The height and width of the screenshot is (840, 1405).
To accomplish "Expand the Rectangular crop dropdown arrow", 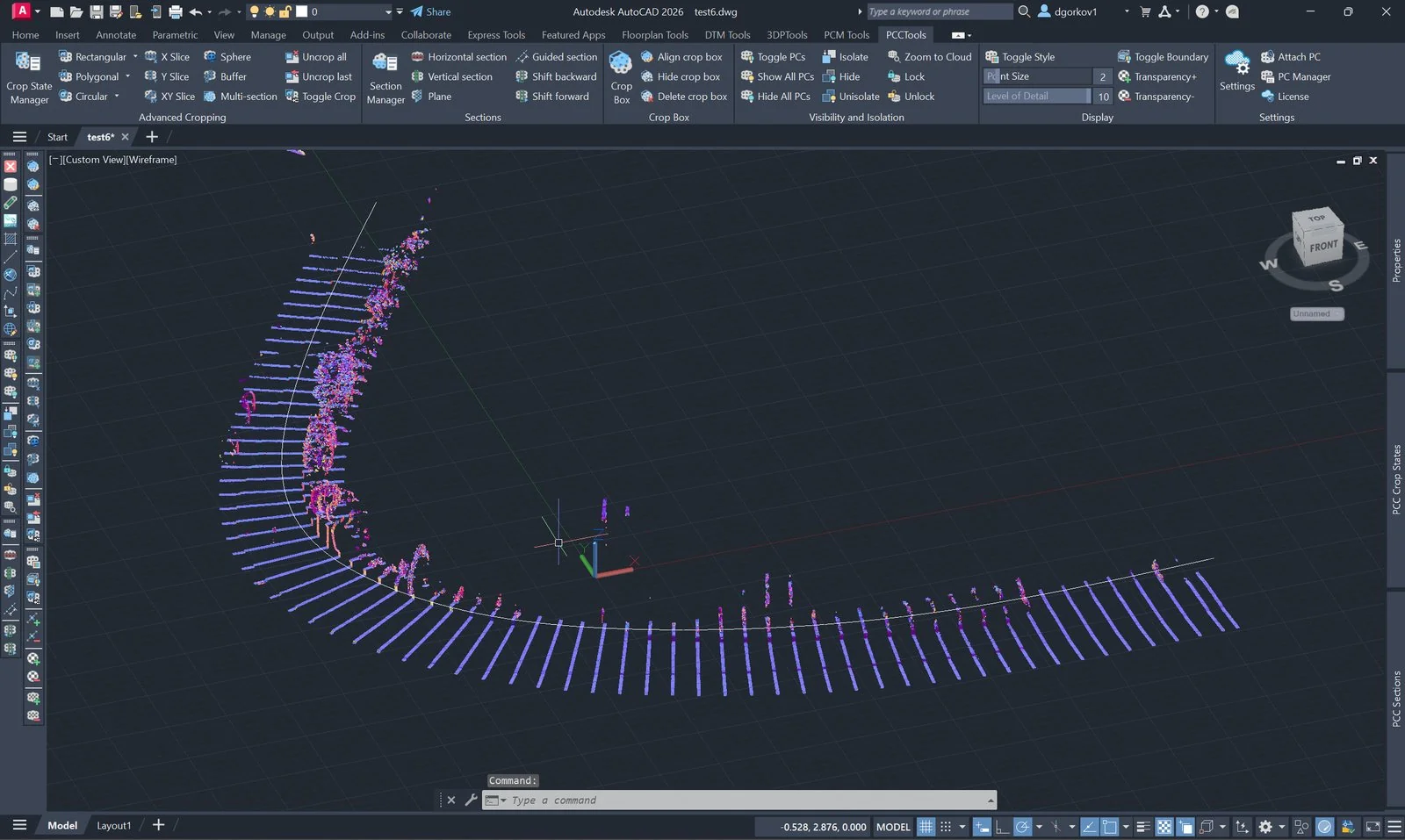I will [135, 57].
